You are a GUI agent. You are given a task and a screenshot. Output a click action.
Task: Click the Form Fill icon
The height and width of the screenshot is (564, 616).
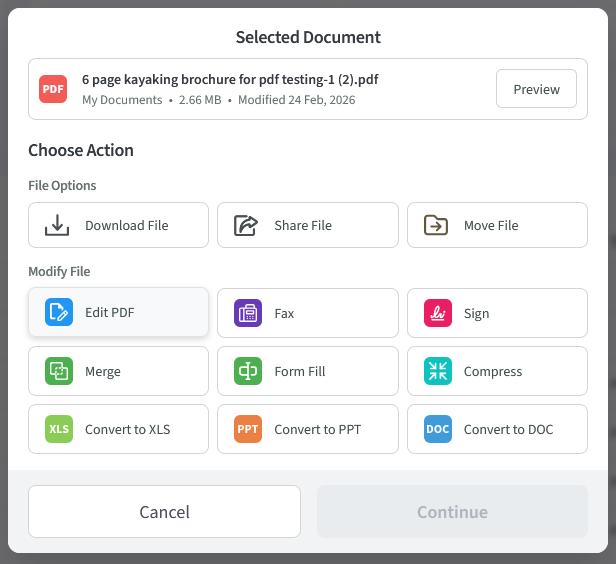click(248, 371)
